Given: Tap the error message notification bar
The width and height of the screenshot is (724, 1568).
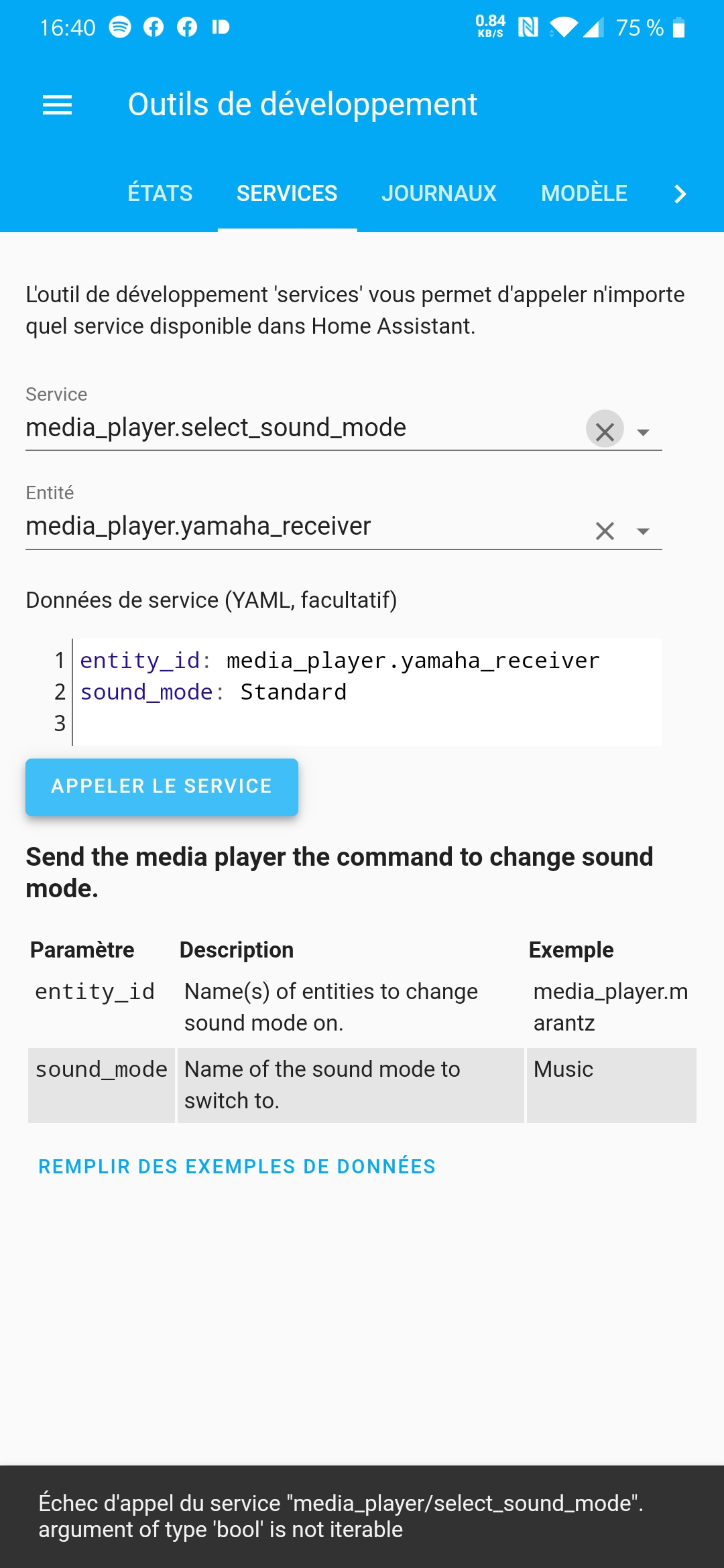Looking at the screenshot, I should pyautogui.click(x=362, y=1516).
